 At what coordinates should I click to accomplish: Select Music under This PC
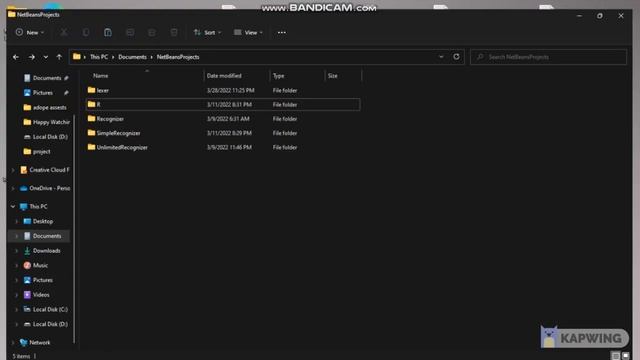(x=36, y=265)
